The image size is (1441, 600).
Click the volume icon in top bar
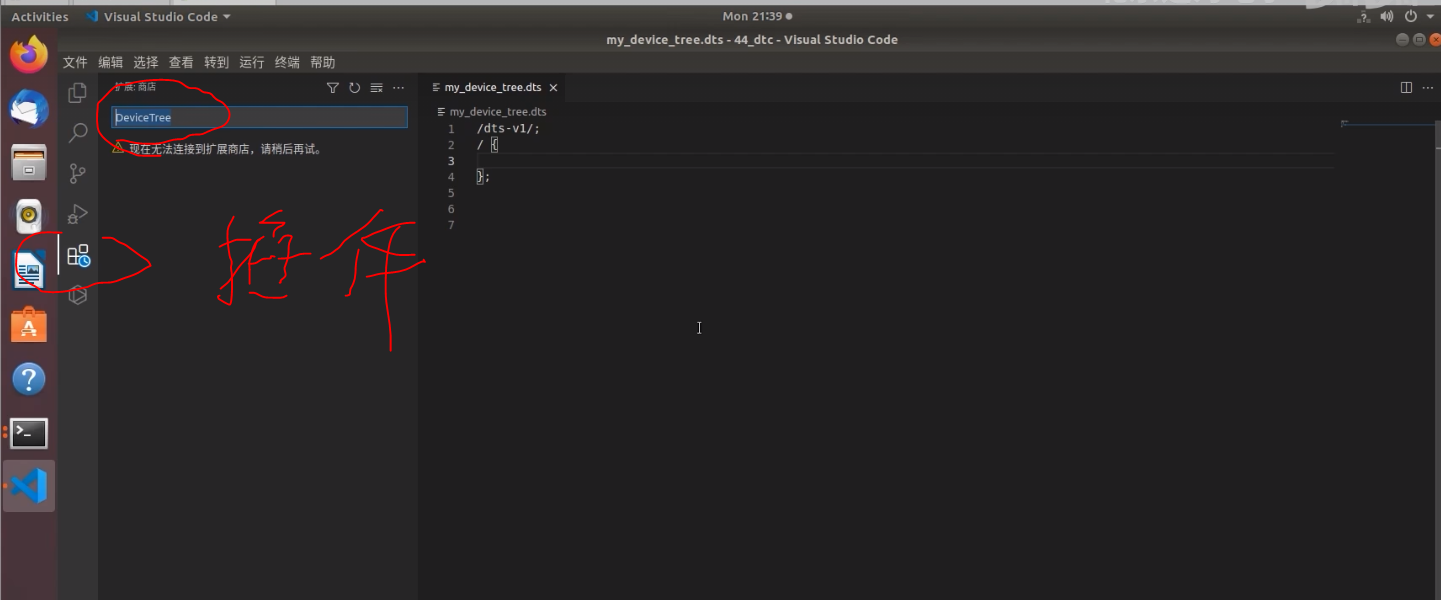tap(1387, 17)
